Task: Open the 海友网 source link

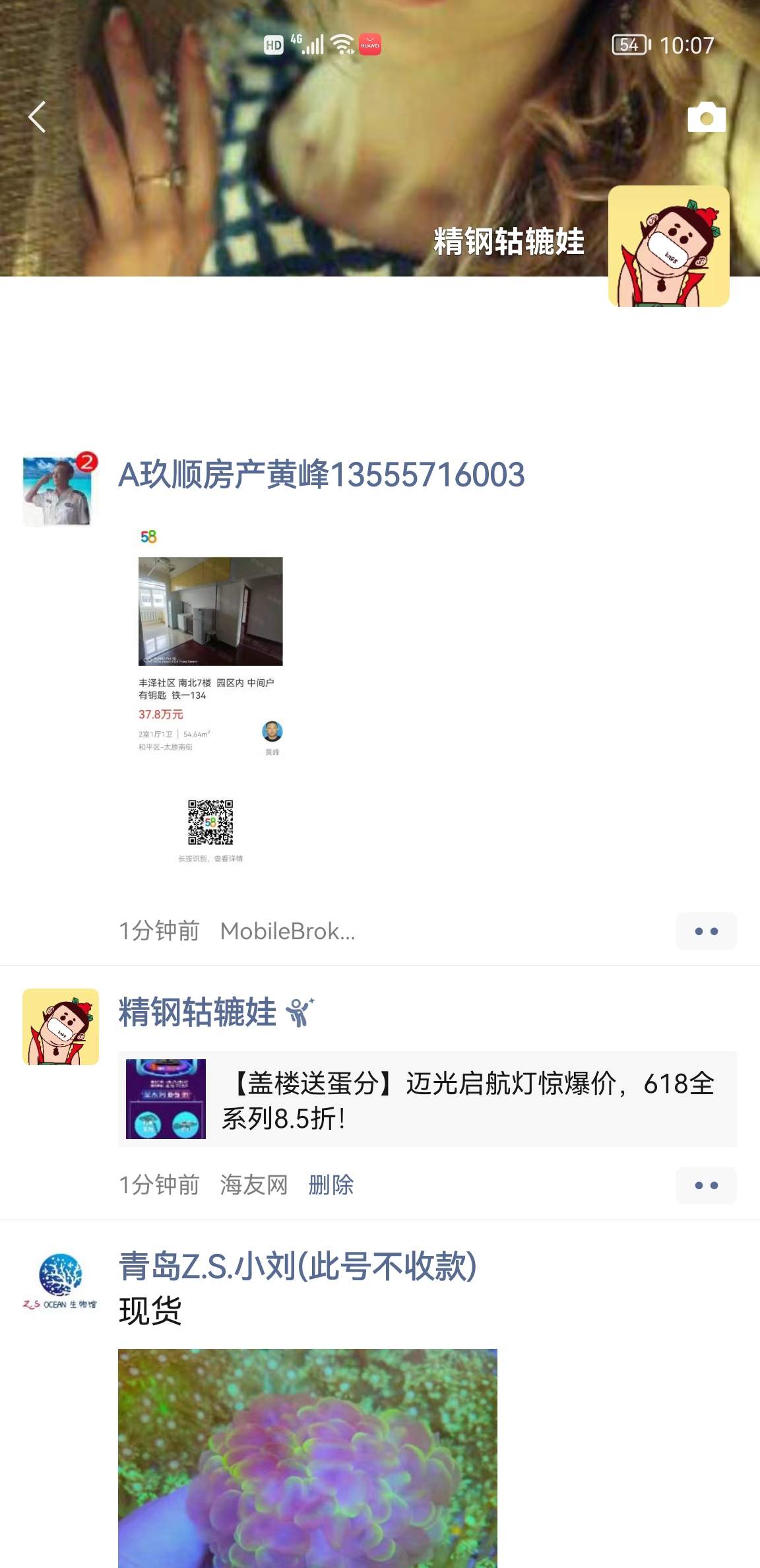Action: 254,1185
